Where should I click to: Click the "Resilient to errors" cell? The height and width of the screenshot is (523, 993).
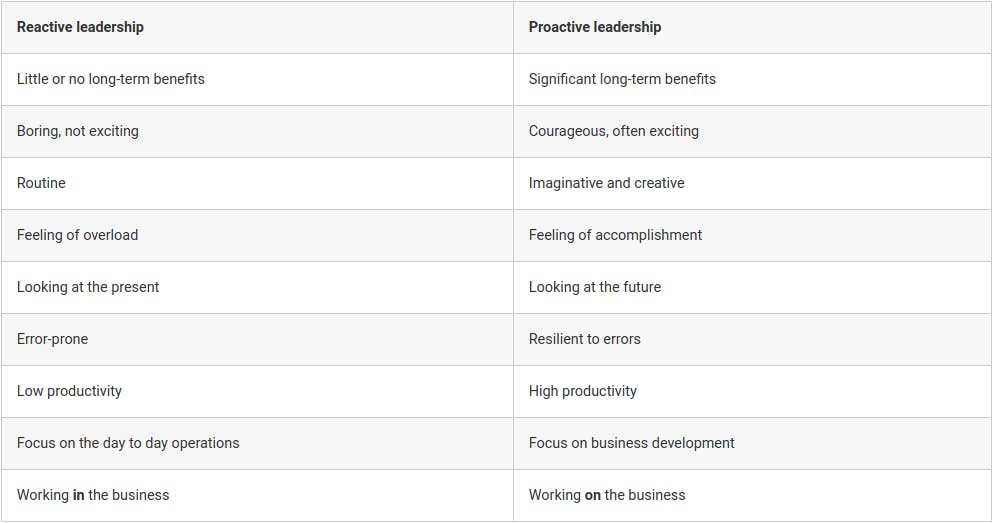752,339
